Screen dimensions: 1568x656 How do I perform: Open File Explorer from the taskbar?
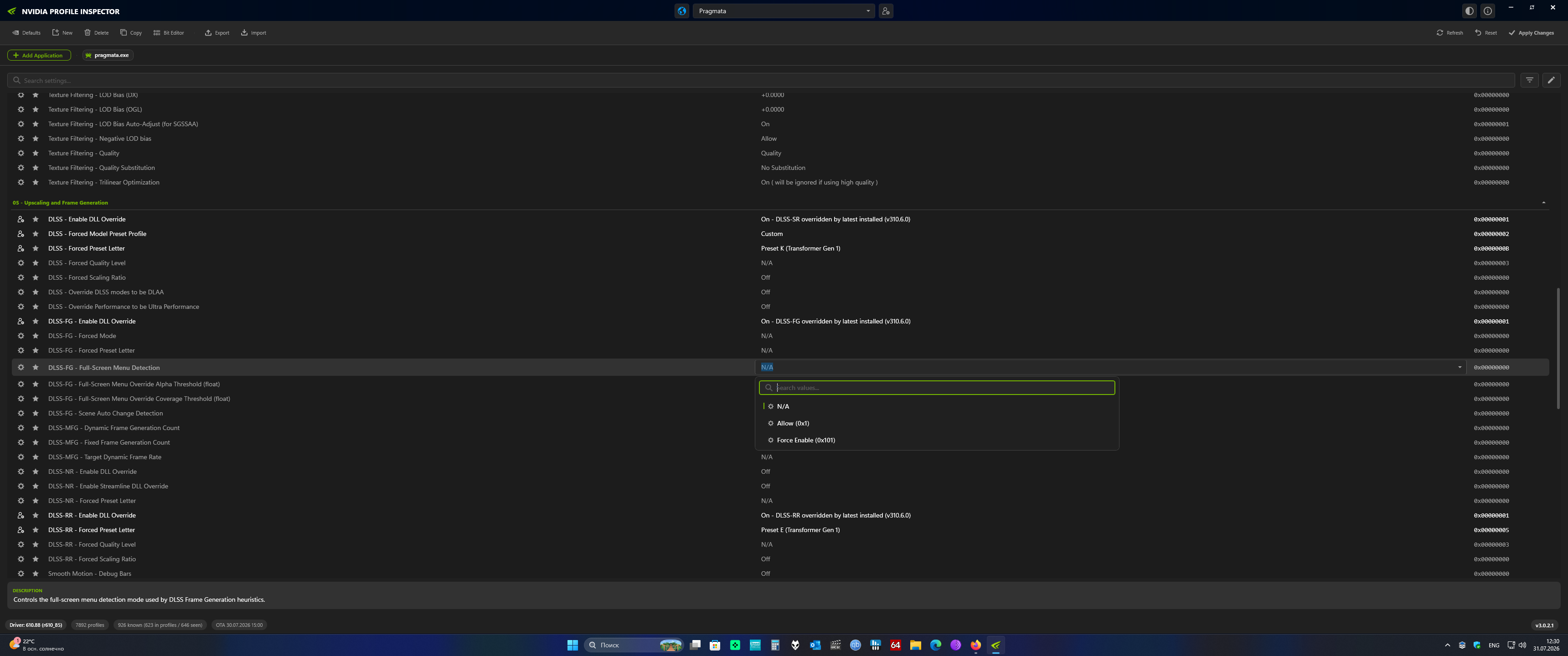915,645
